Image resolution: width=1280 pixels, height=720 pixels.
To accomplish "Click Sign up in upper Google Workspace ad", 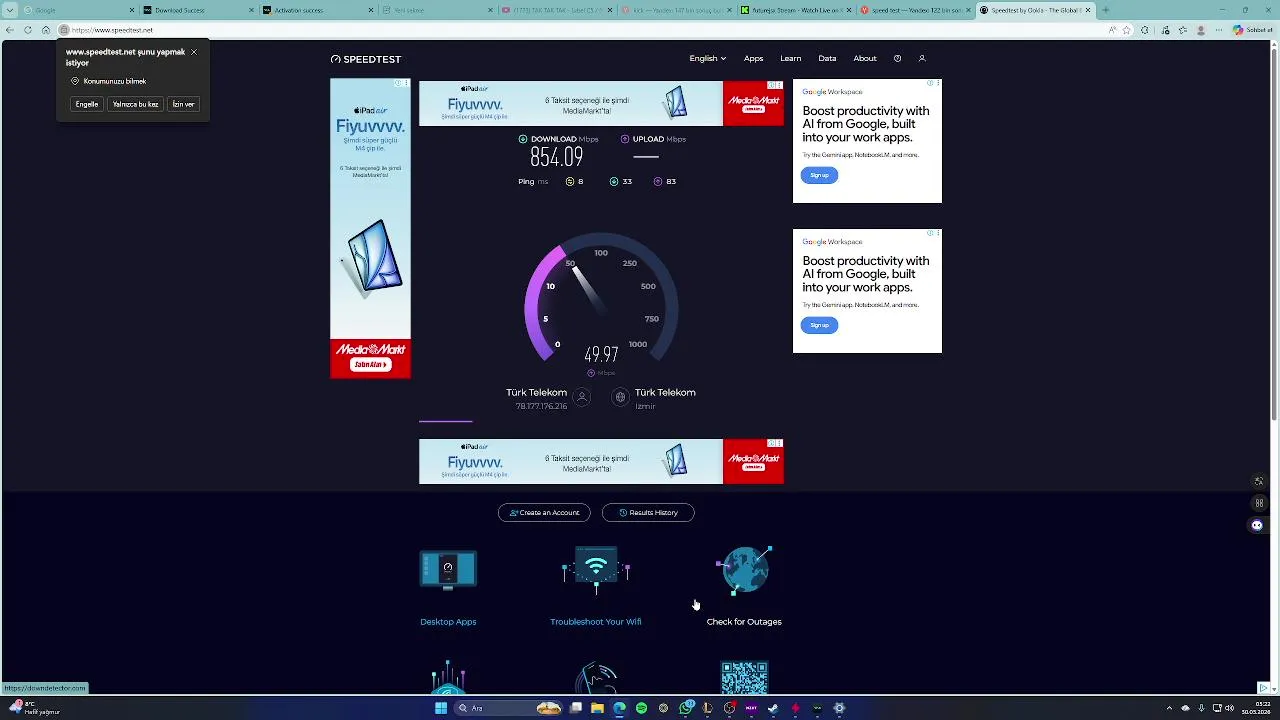I will click(x=819, y=175).
